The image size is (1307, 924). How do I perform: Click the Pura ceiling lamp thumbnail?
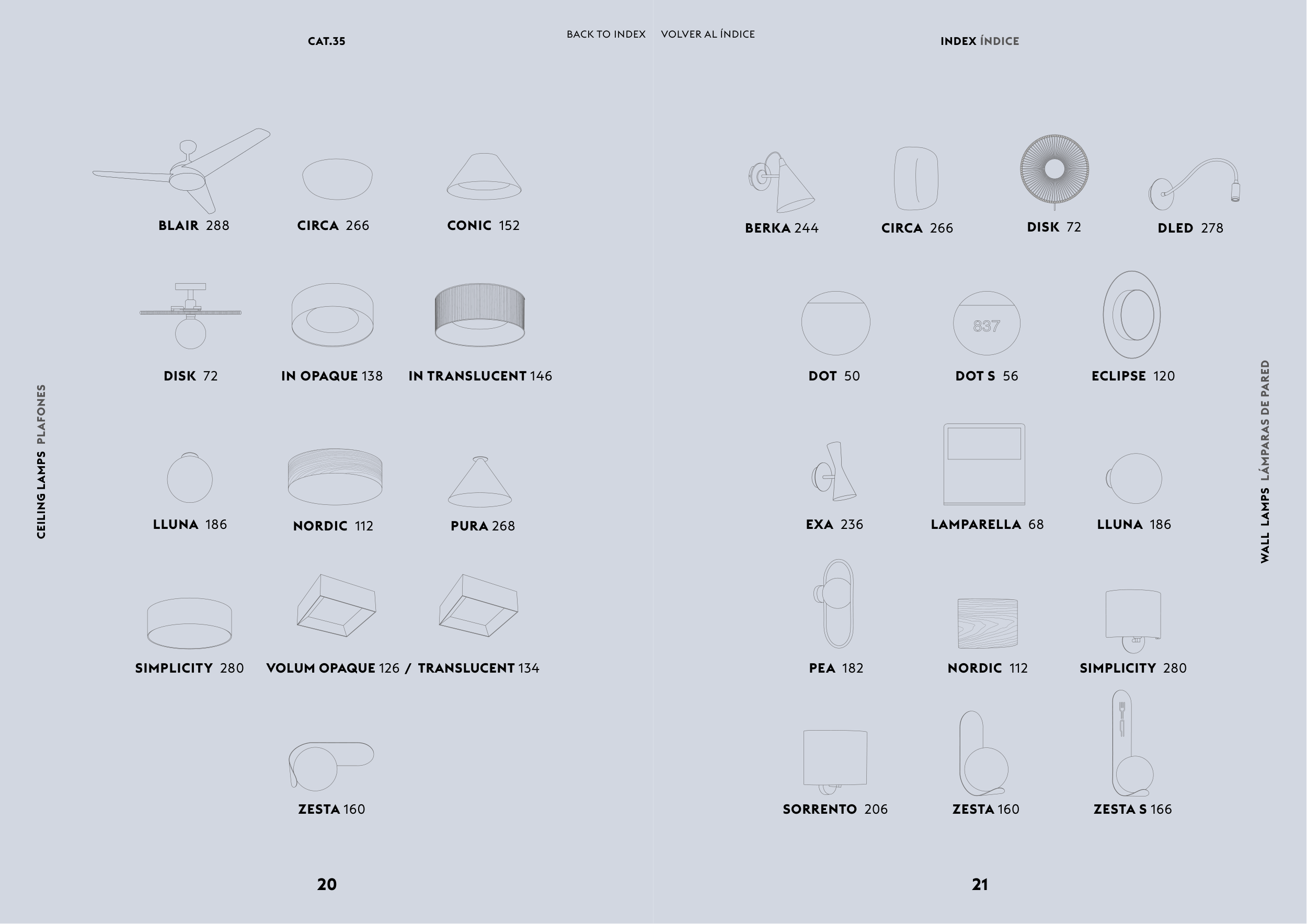(x=480, y=482)
